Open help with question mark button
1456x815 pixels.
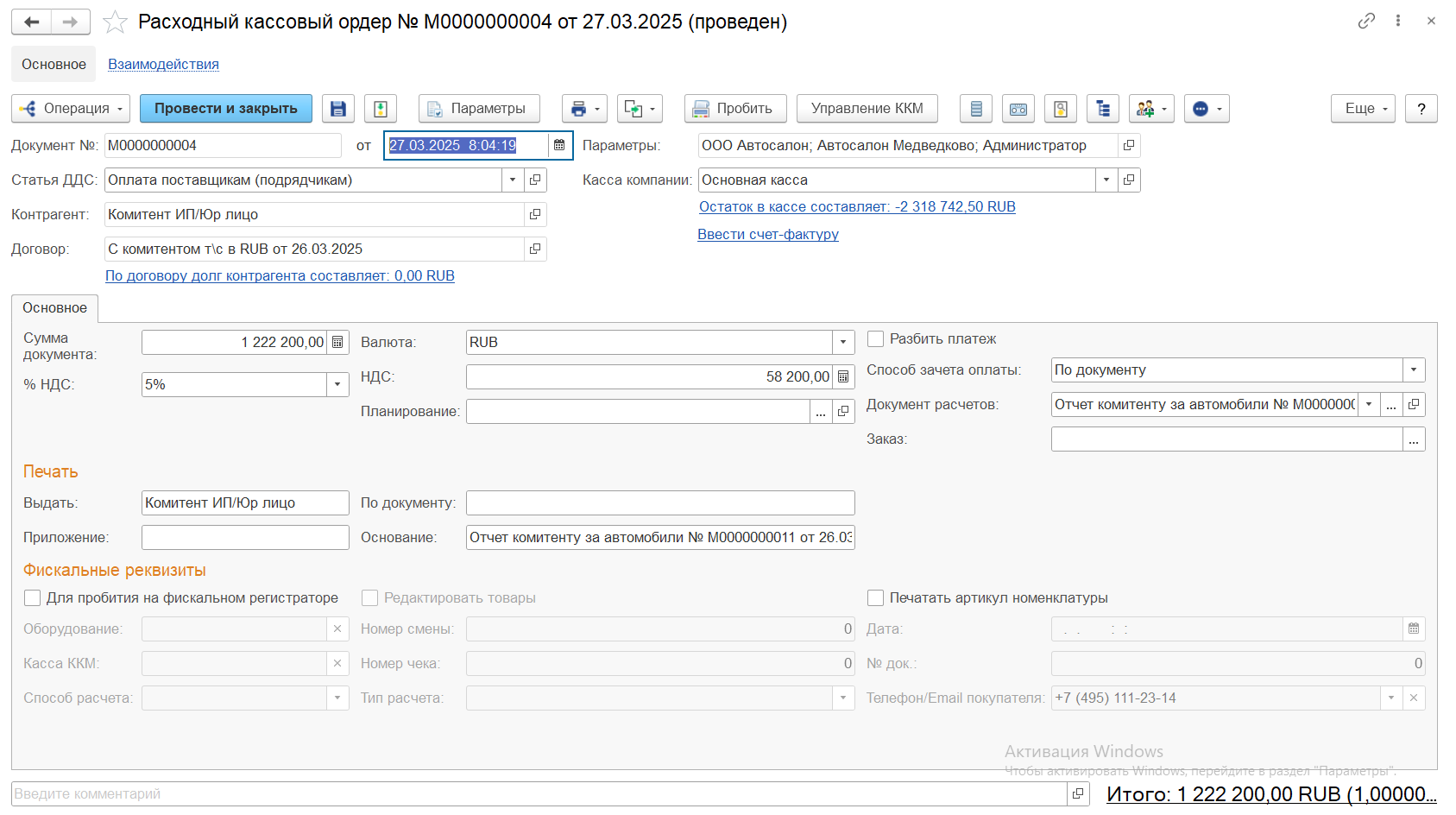point(1421,109)
